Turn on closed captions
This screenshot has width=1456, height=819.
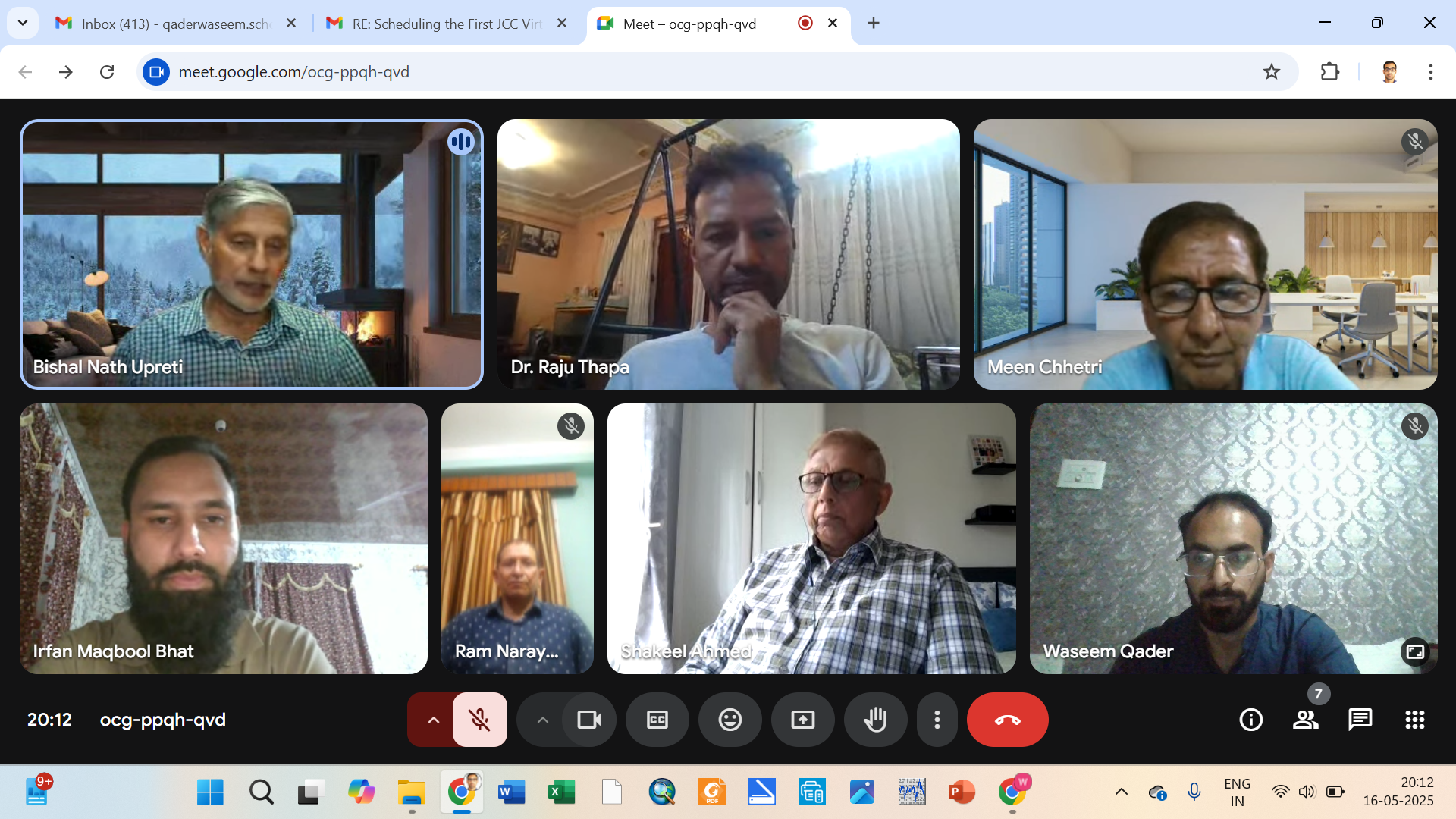pos(657,720)
